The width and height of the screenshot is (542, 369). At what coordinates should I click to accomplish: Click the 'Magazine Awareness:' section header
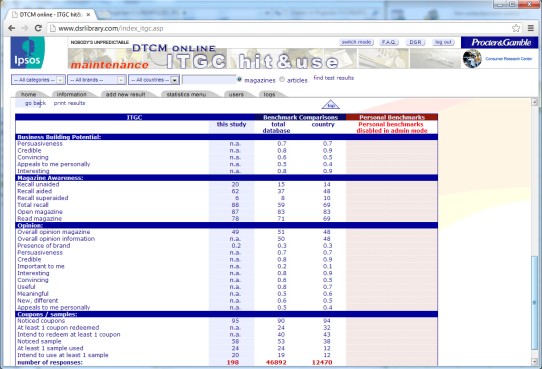tap(50, 178)
